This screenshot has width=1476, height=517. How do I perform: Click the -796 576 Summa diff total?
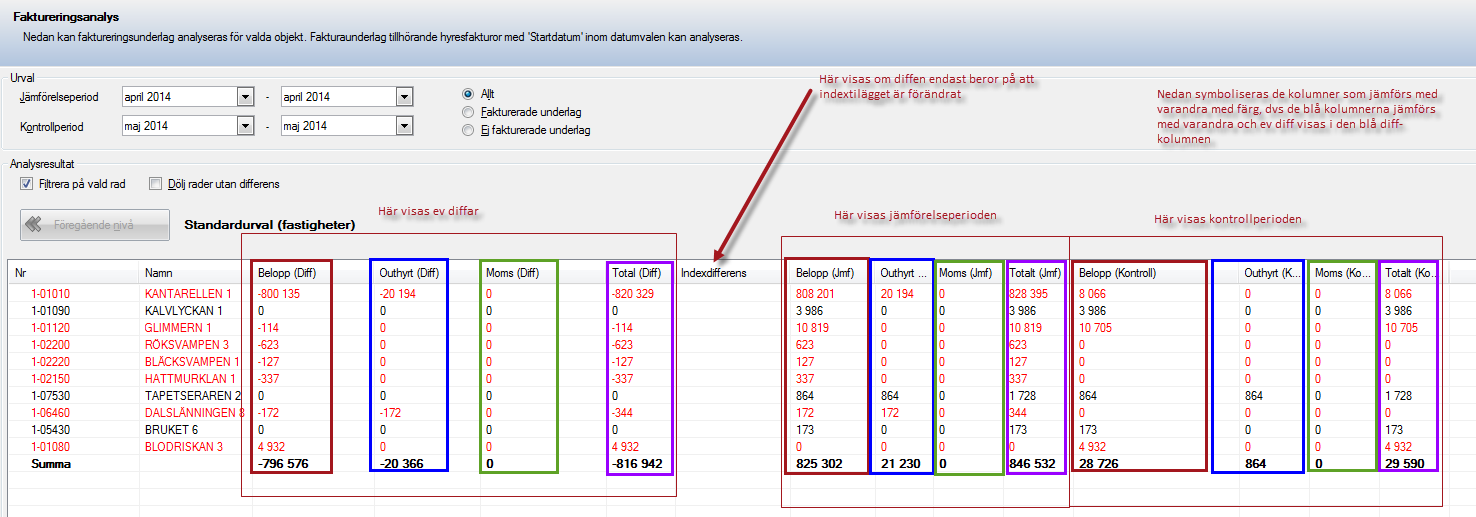click(x=283, y=464)
